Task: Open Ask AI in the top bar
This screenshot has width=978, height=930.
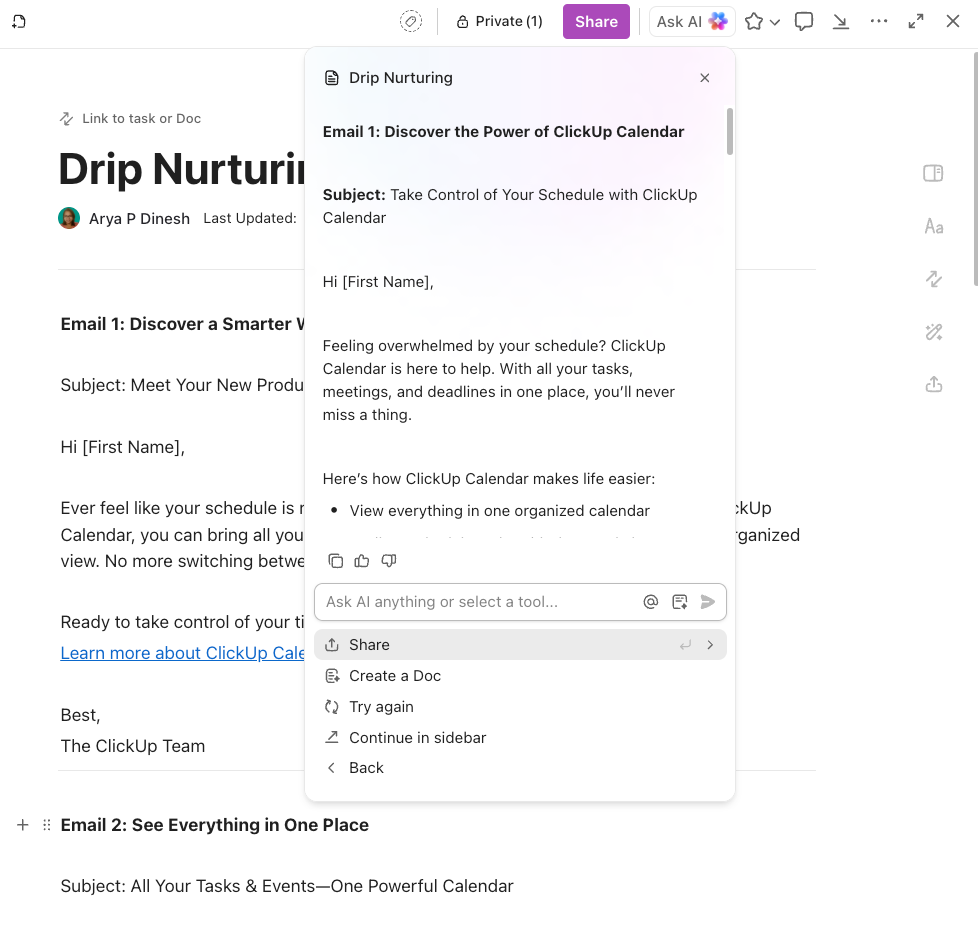Action: (692, 22)
